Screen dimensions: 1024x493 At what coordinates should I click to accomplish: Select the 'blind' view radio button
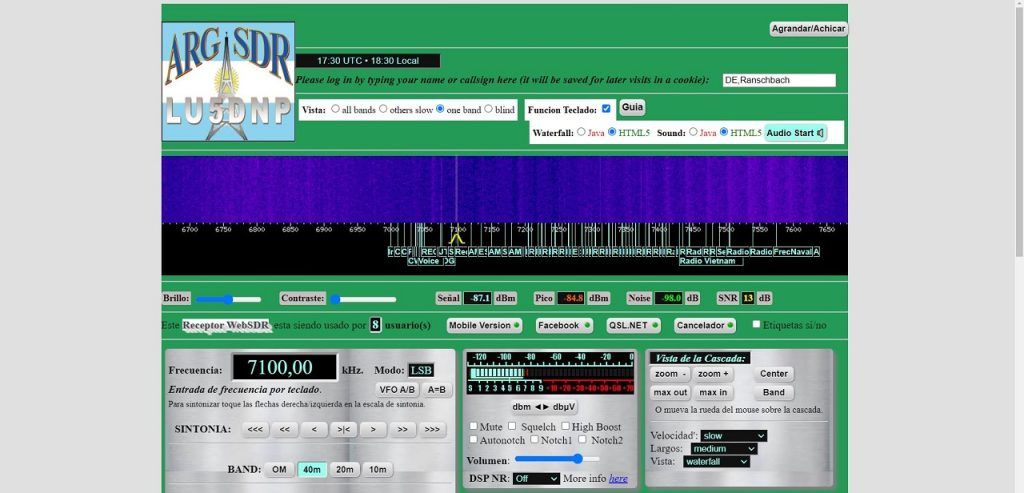488,109
